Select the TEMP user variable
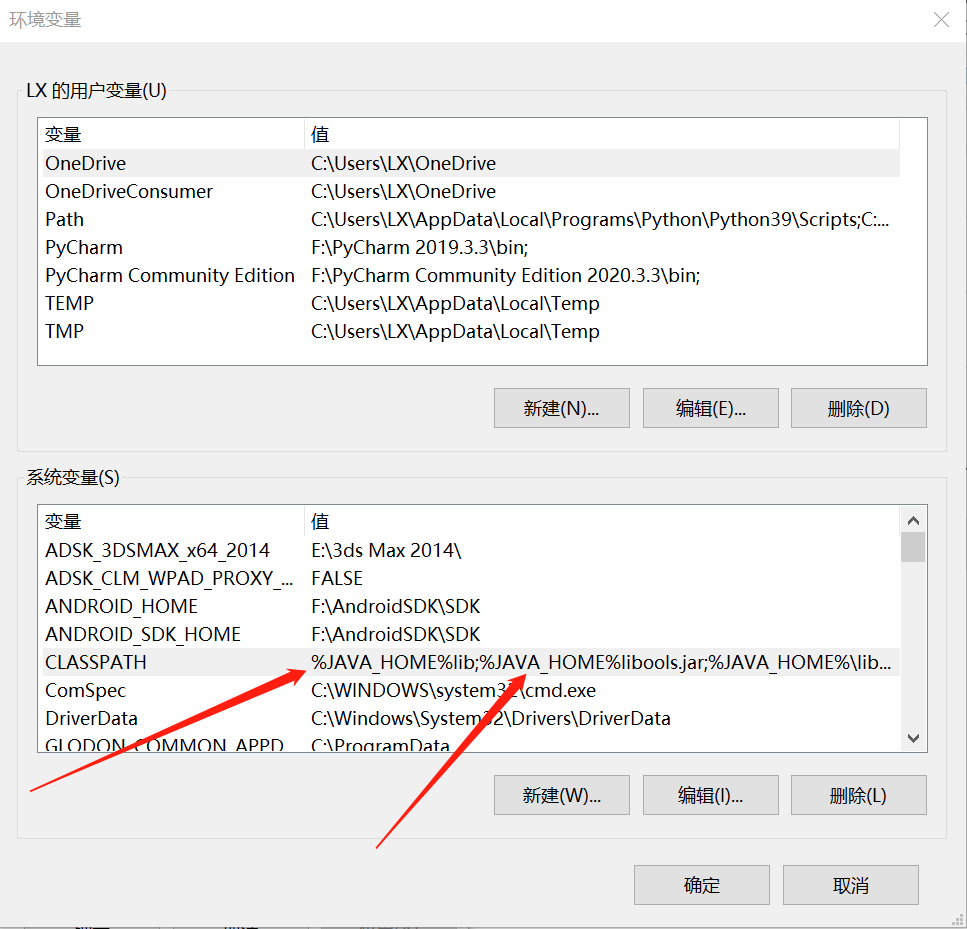967x929 pixels. [471, 303]
